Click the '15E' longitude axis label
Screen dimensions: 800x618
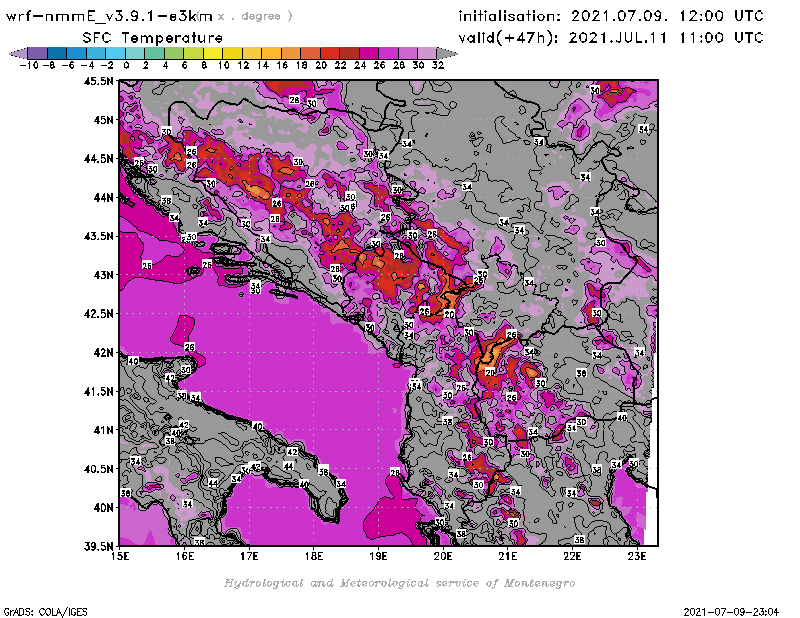coord(120,556)
